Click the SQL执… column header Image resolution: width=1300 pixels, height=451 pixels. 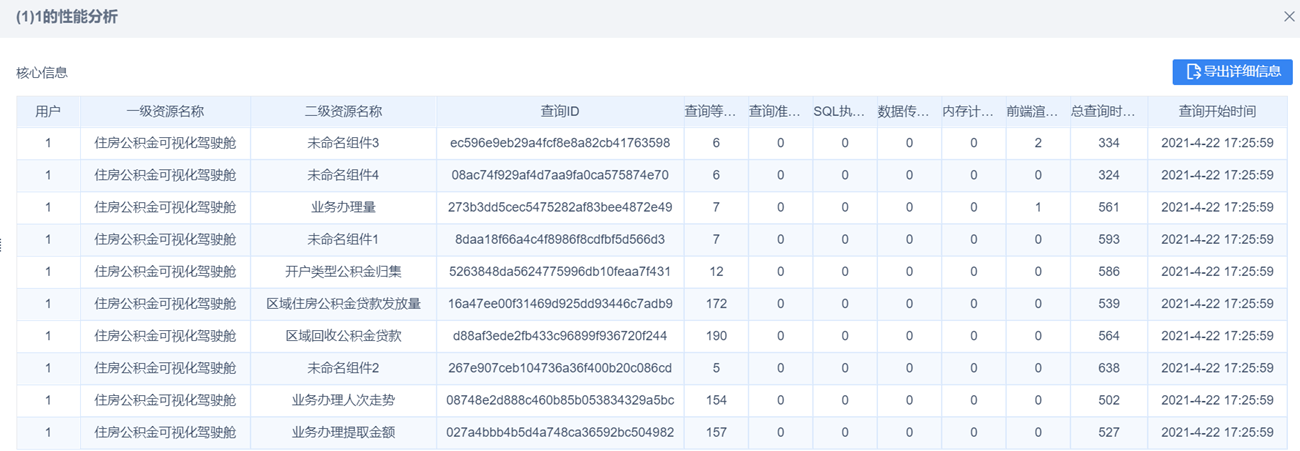coord(844,112)
